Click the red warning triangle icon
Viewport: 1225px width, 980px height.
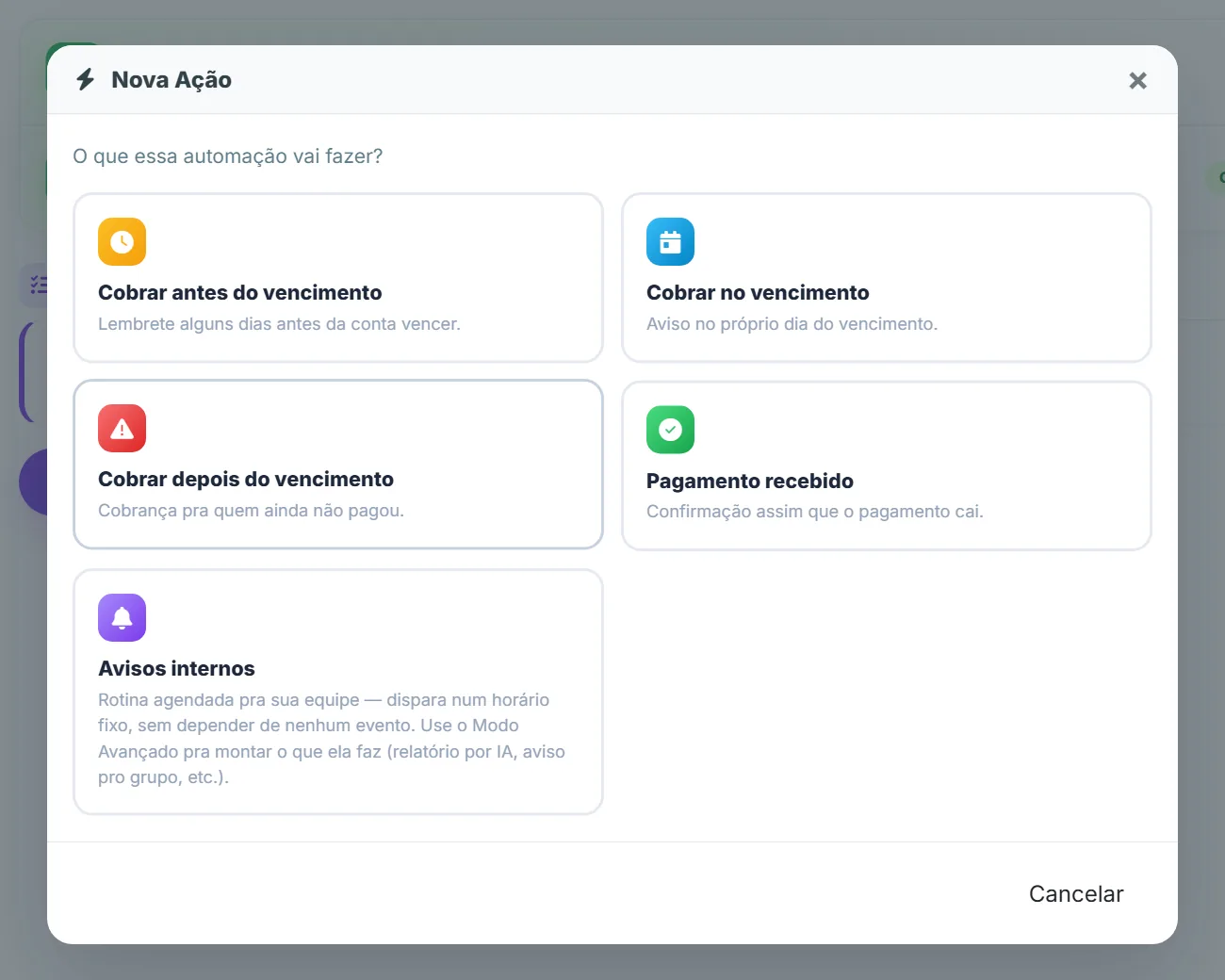click(122, 429)
